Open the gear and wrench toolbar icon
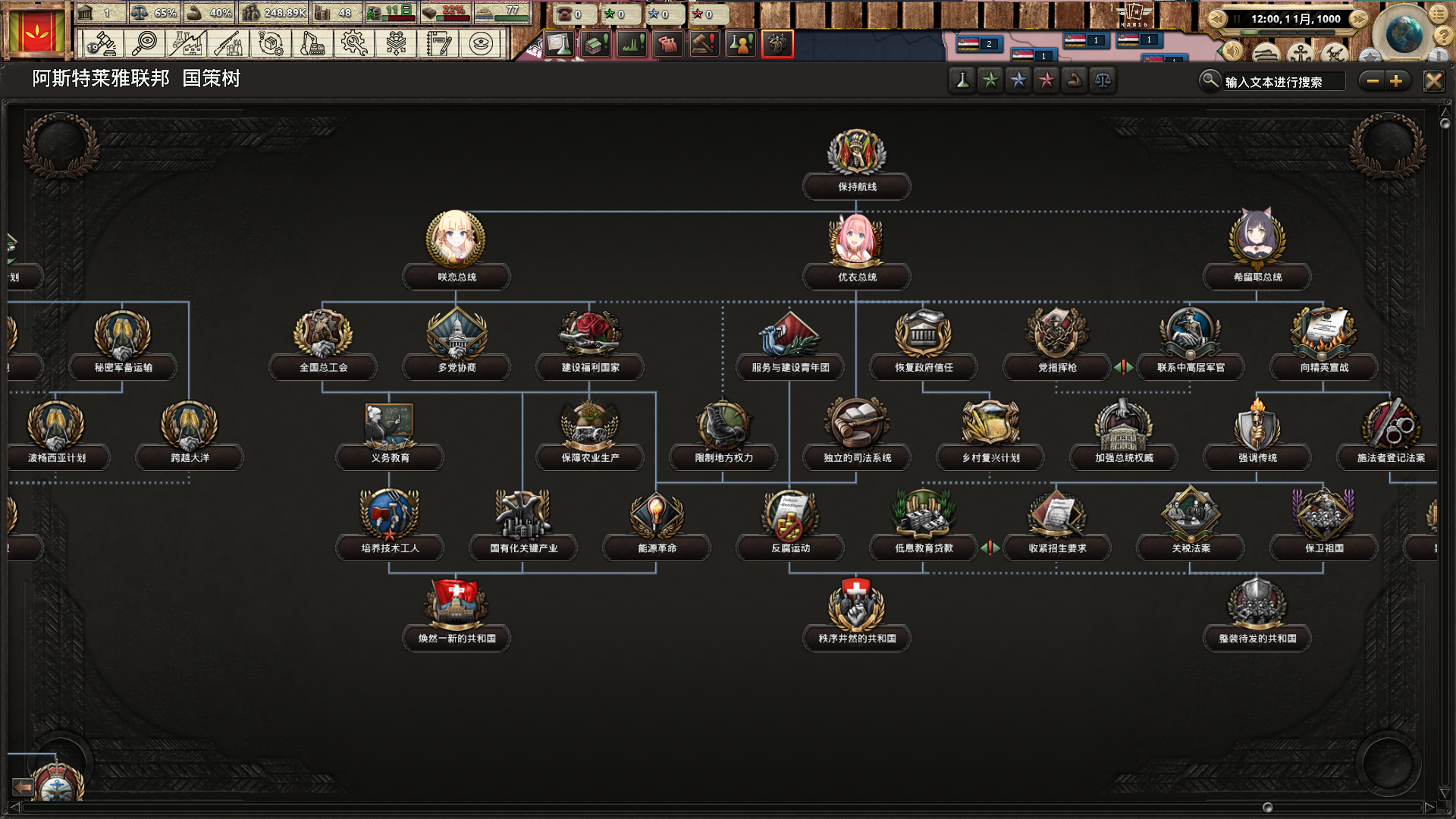The image size is (1456, 819). [354, 44]
